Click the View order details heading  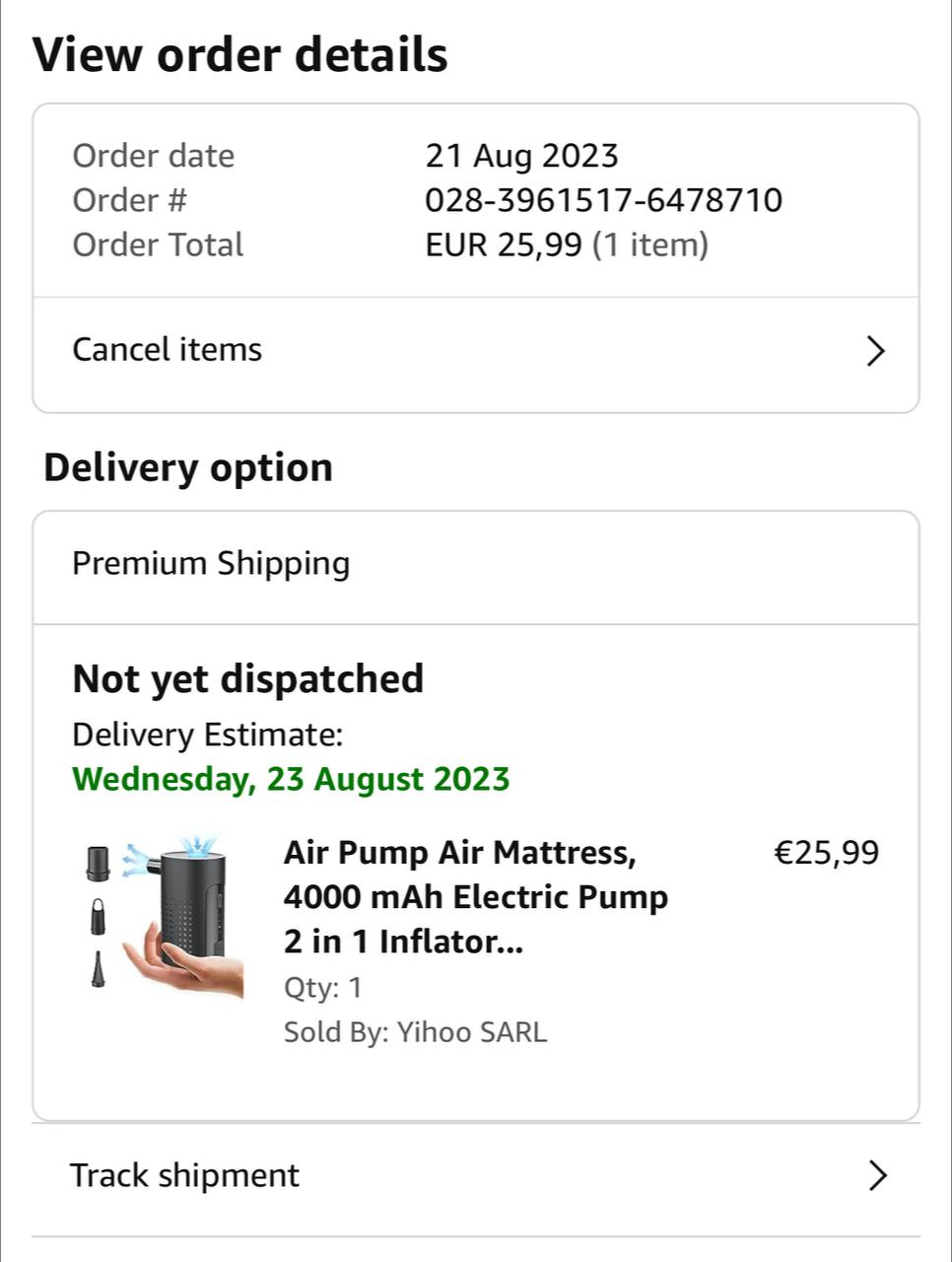point(240,54)
